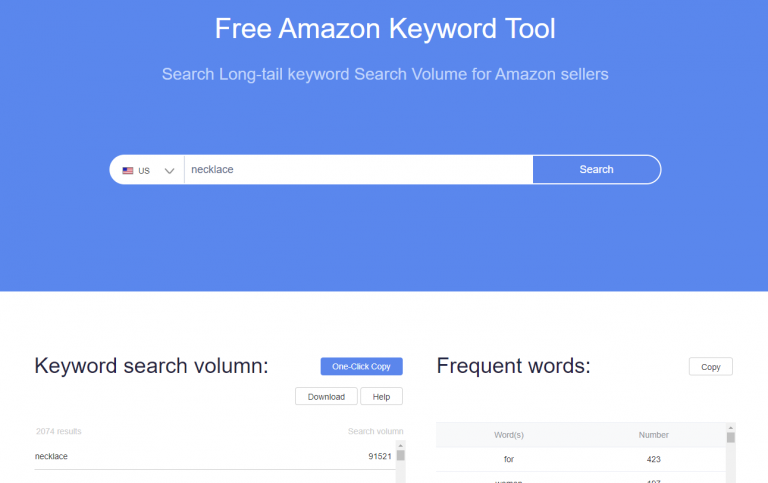768x483 pixels.
Task: Open Help for keyword search volume
Action: 381,396
